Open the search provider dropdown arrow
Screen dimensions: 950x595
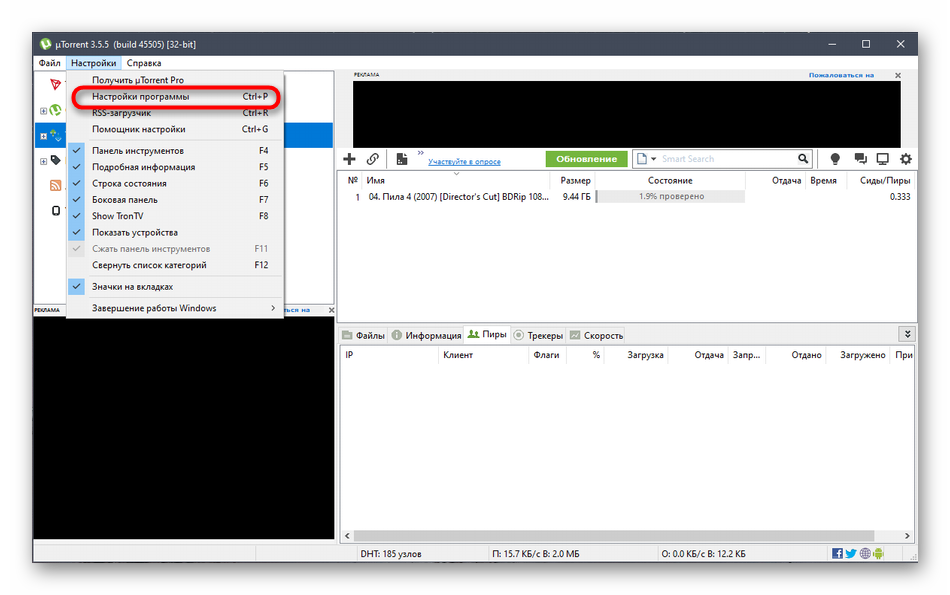(653, 159)
